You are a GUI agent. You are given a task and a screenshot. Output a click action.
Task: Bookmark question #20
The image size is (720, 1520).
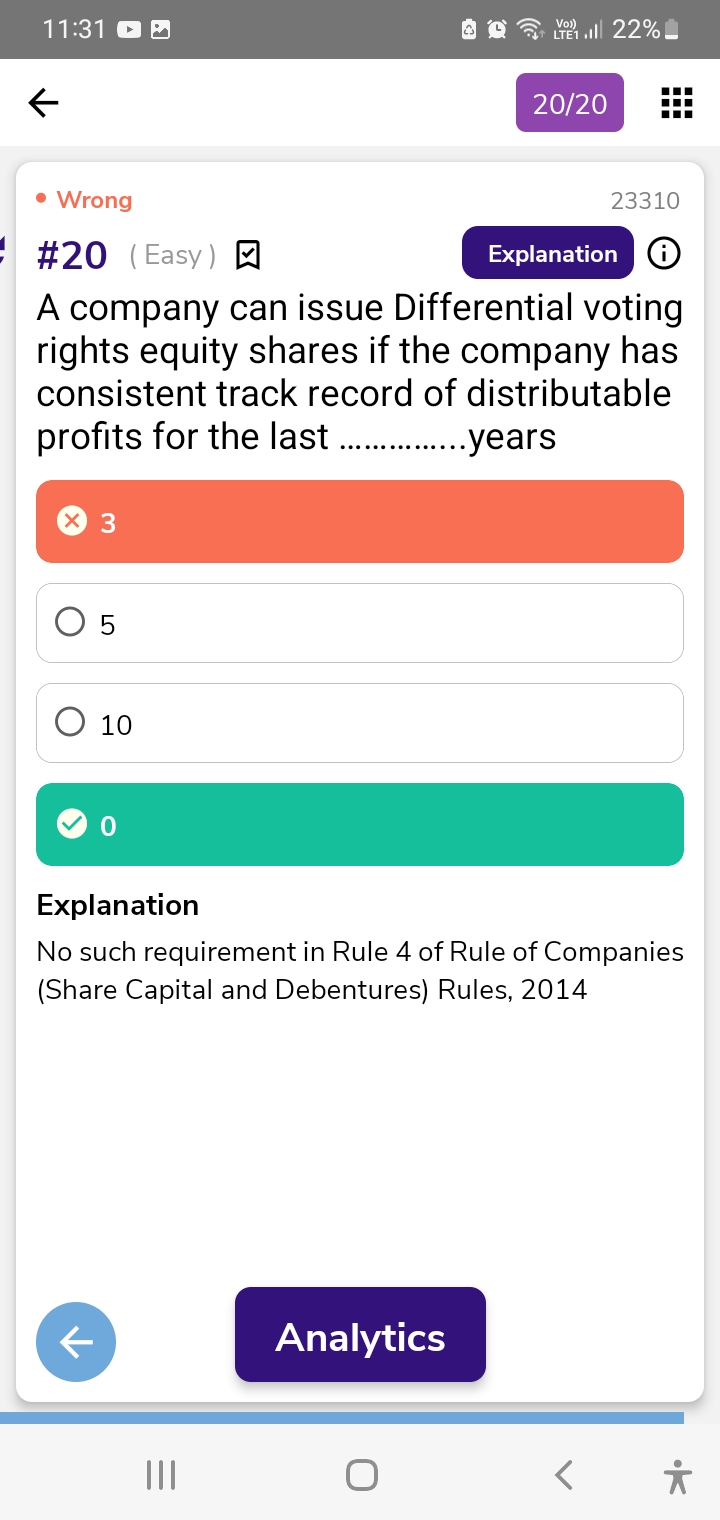coord(247,256)
